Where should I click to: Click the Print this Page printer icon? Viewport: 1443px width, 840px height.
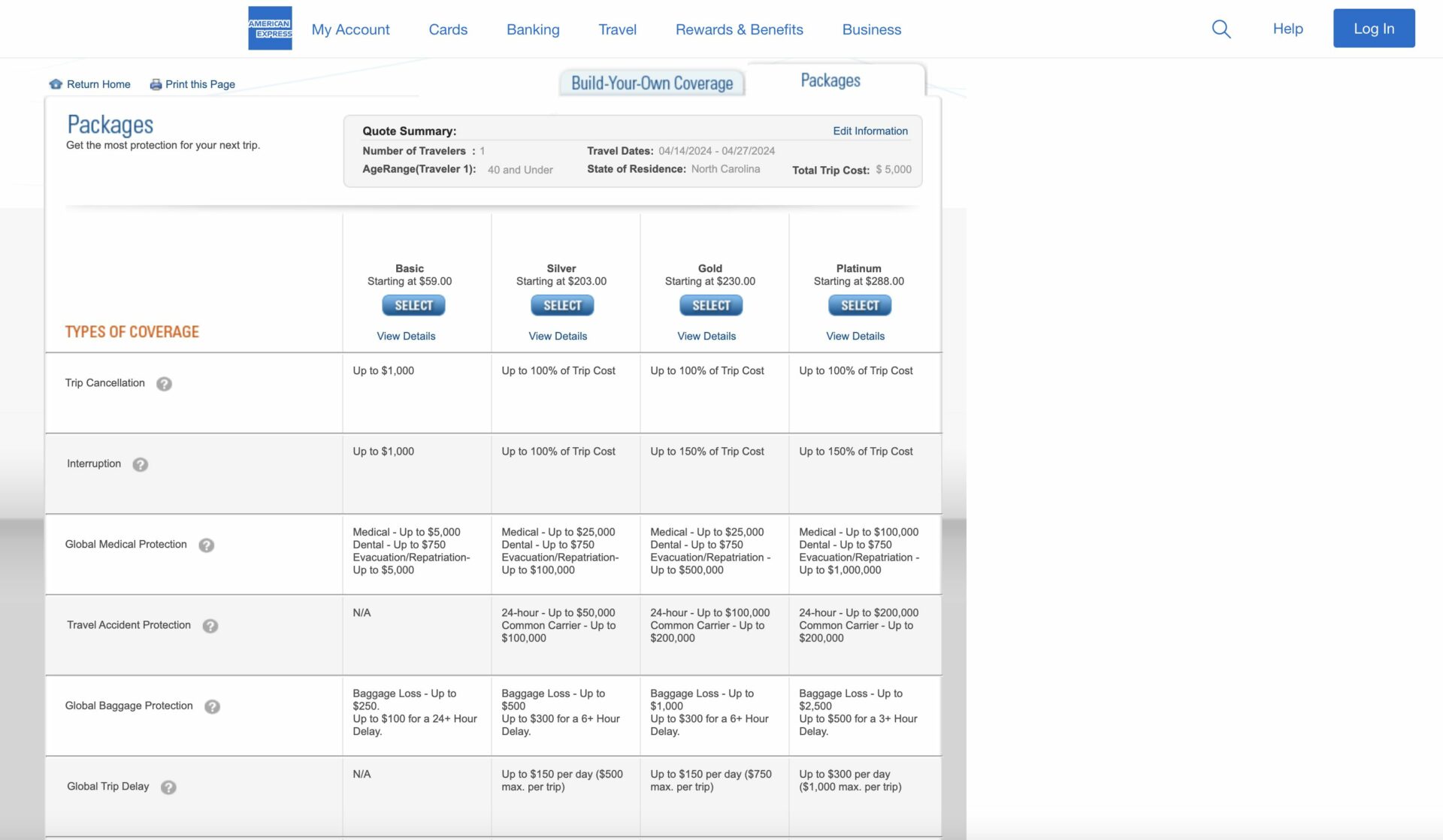click(156, 84)
